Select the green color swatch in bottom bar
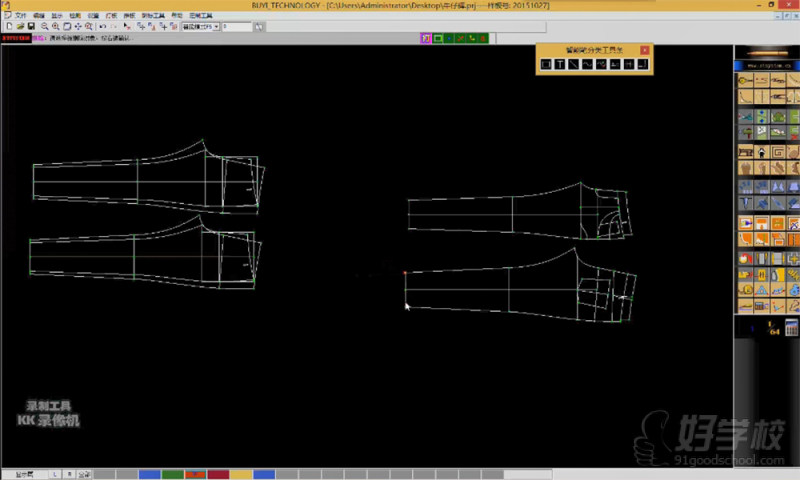800x480 pixels. click(x=172, y=473)
